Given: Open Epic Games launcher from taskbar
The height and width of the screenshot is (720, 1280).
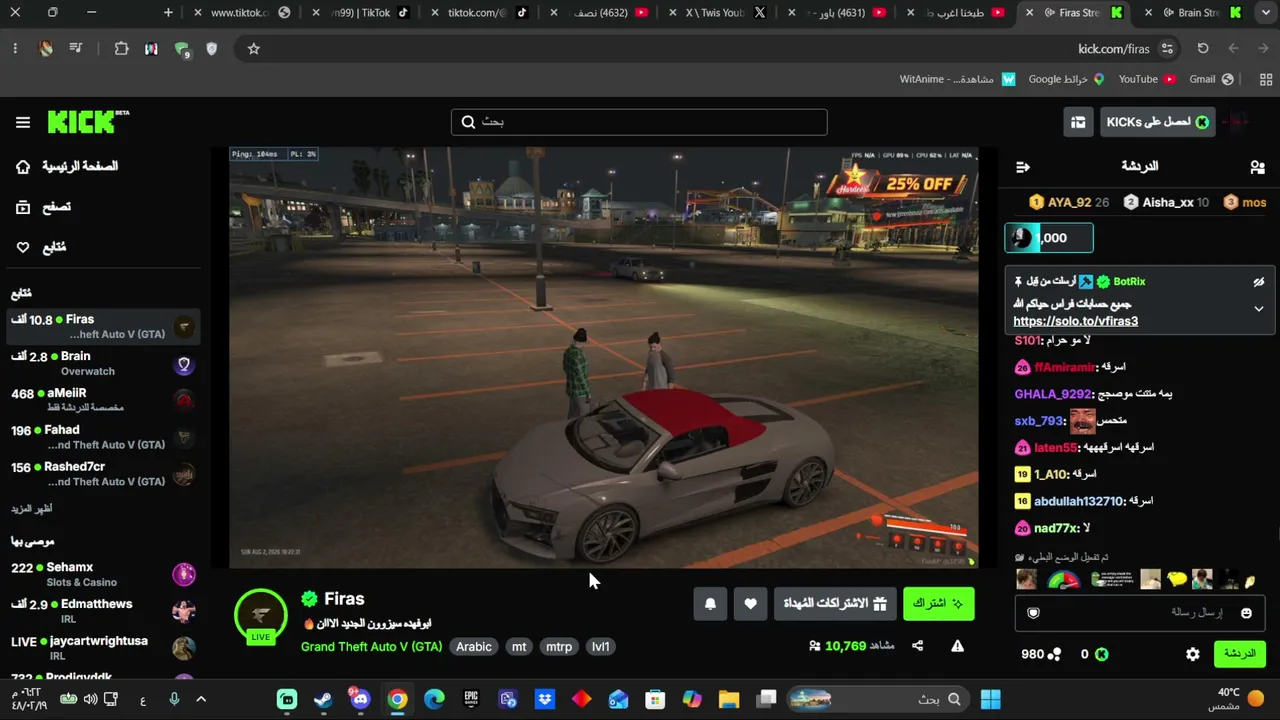Looking at the screenshot, I should (471, 699).
